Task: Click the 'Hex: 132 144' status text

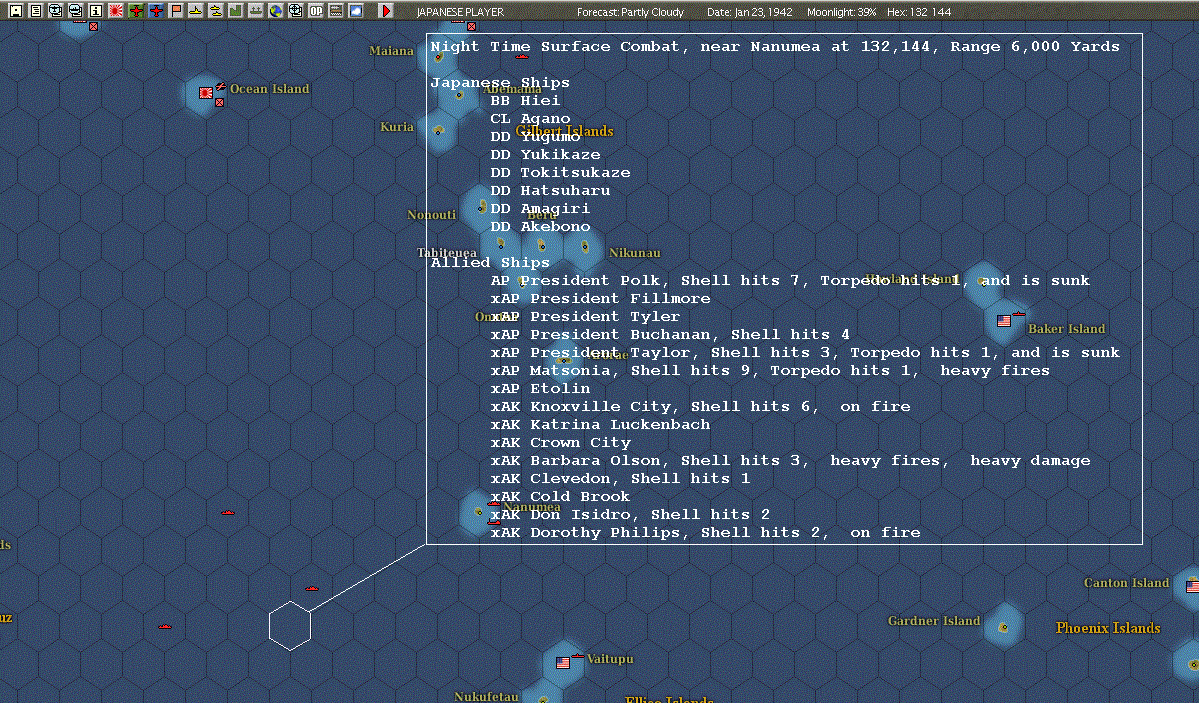Action: coord(919,11)
